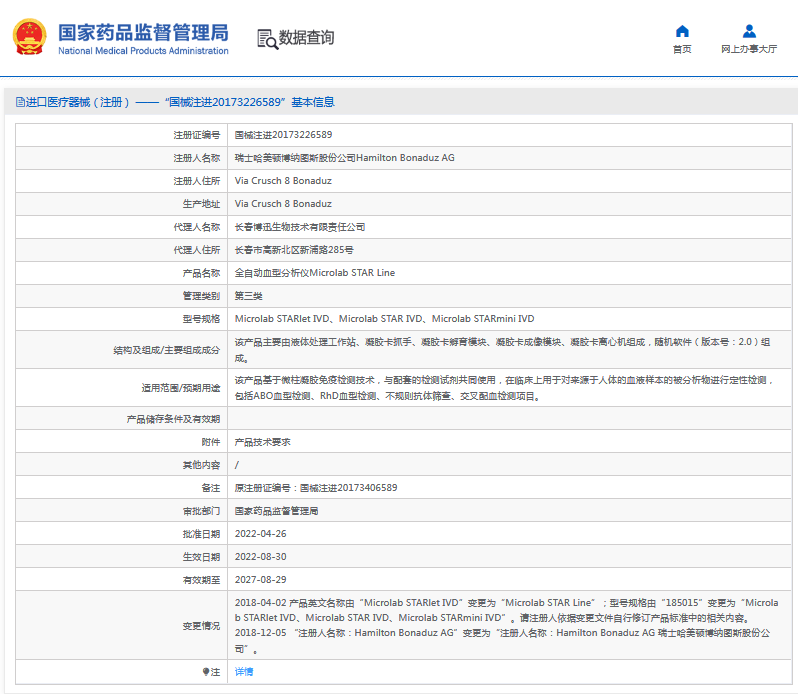The width and height of the screenshot is (798, 694).
Task: Click 生产地址 value Via Crusch 8 Bonaduz
Action: point(283,204)
